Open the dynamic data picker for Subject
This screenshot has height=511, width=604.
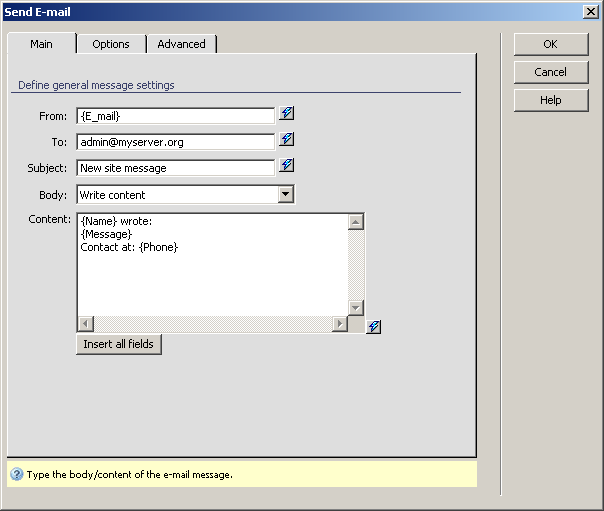click(x=287, y=166)
